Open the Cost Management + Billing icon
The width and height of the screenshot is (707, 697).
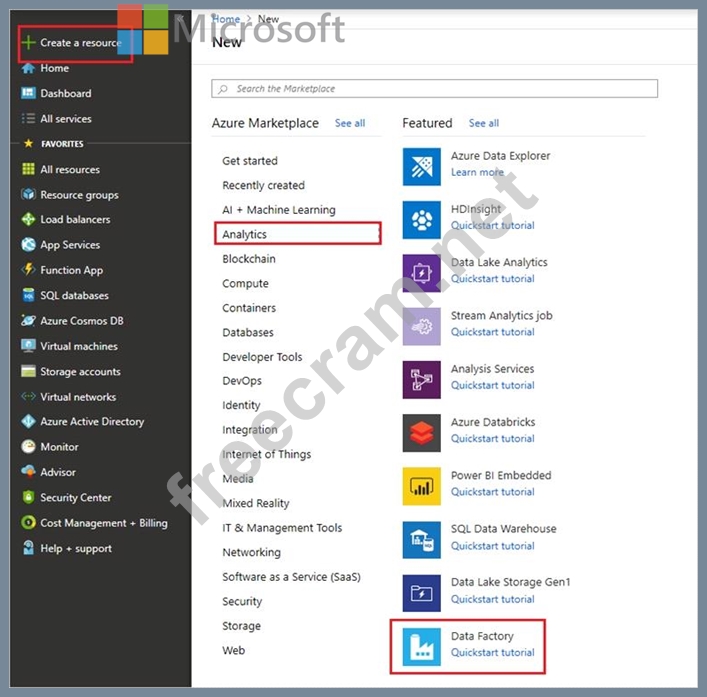[x=28, y=523]
